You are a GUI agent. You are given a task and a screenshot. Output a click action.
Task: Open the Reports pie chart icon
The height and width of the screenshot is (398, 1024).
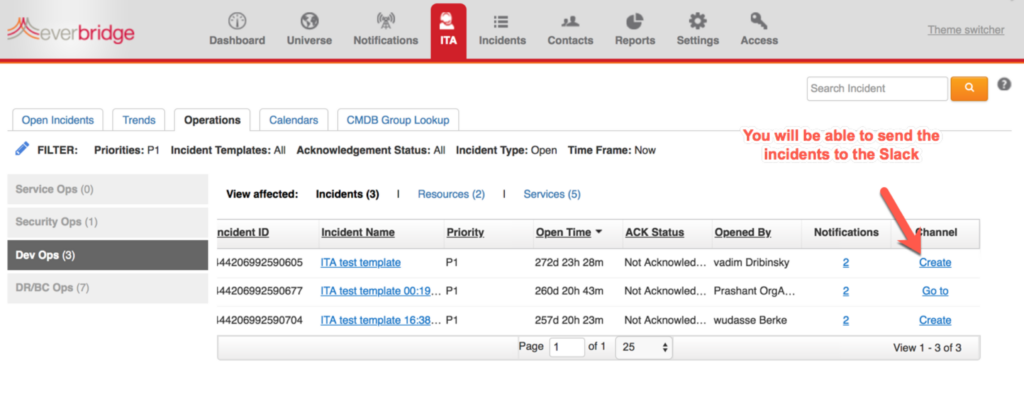tap(635, 22)
